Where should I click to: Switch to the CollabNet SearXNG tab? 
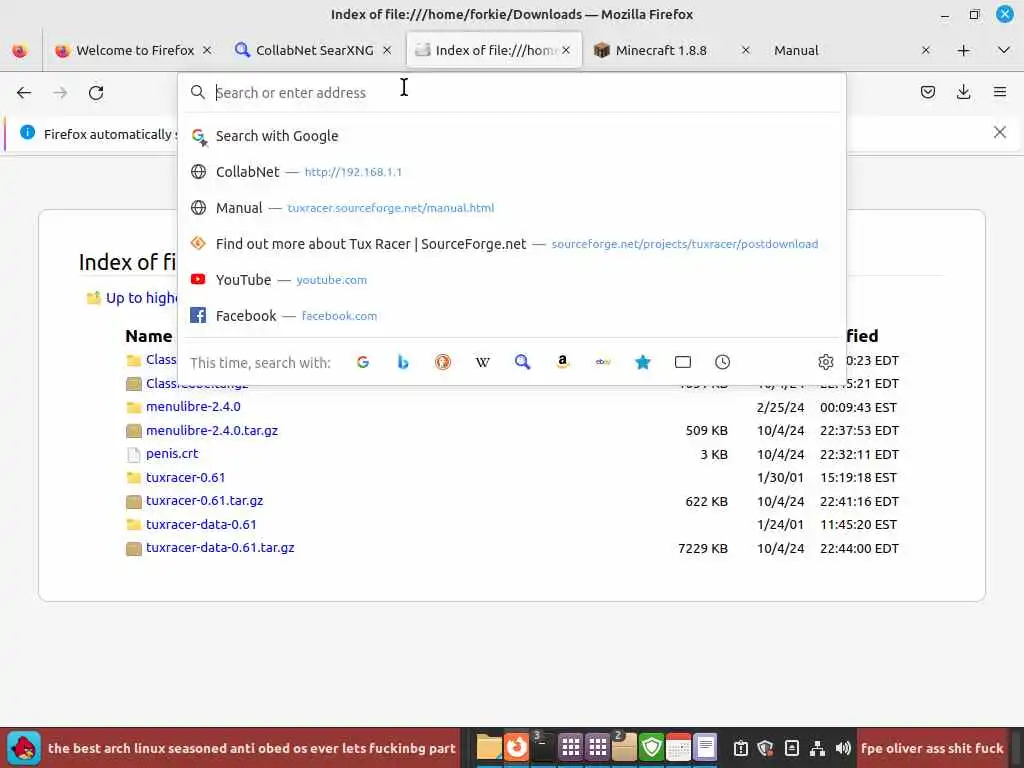[x=313, y=50]
